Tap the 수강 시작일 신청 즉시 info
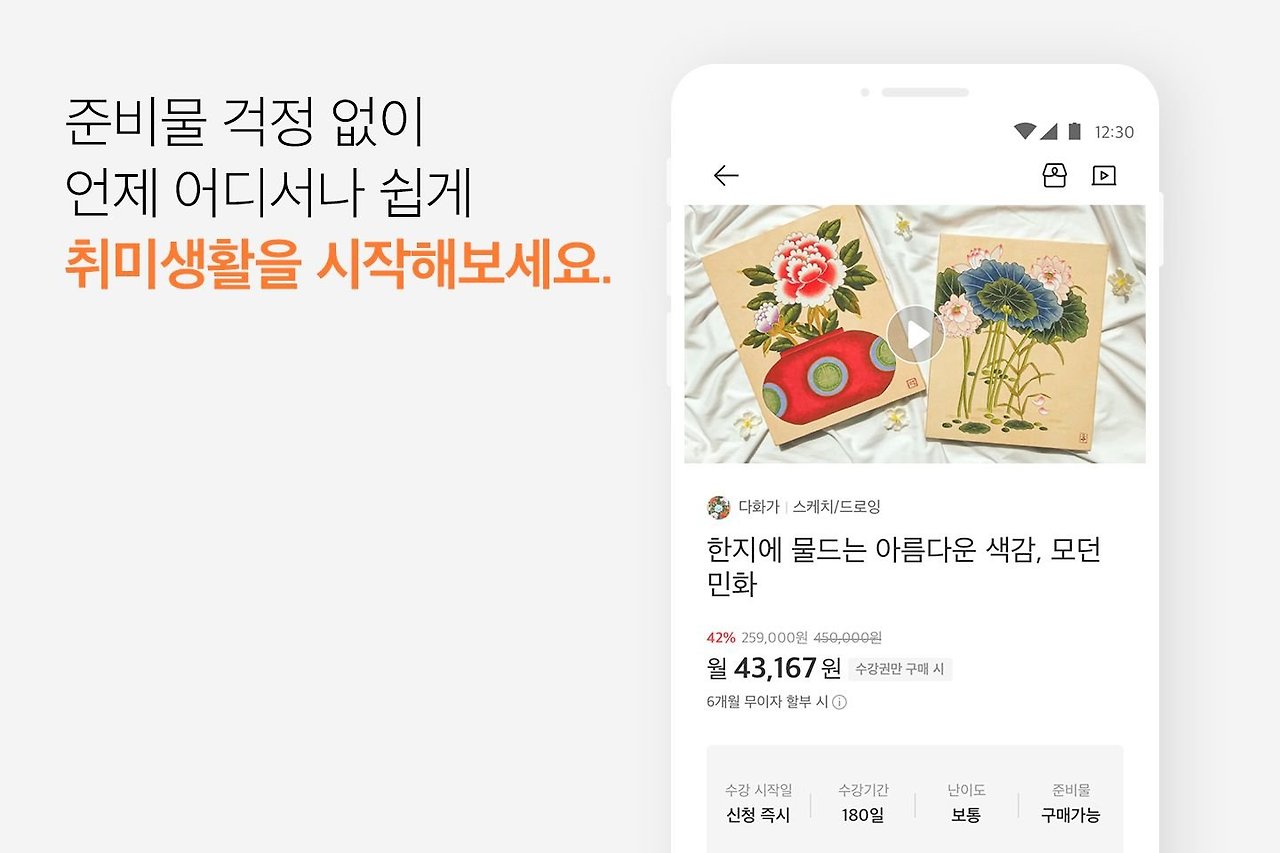This screenshot has width=1280, height=853. [758, 803]
